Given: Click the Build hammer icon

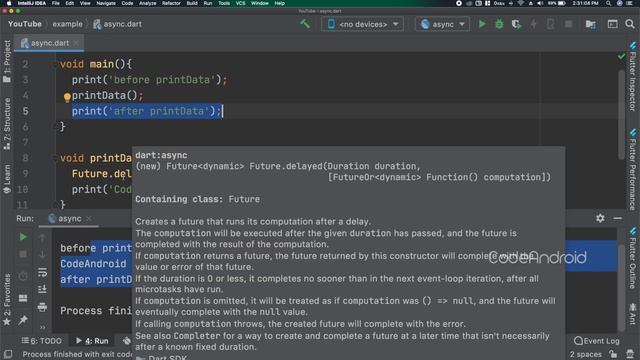Looking at the screenshot, I should (x=305, y=24).
